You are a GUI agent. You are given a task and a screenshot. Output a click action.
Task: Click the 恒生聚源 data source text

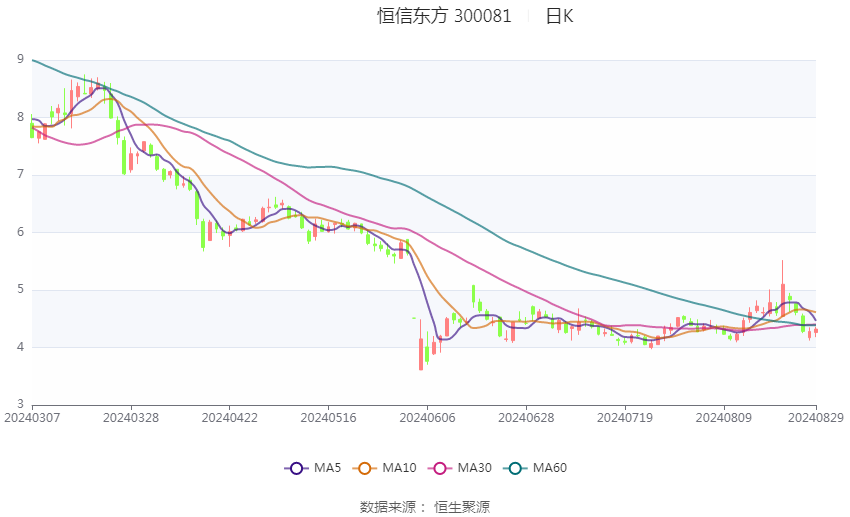pos(462,507)
